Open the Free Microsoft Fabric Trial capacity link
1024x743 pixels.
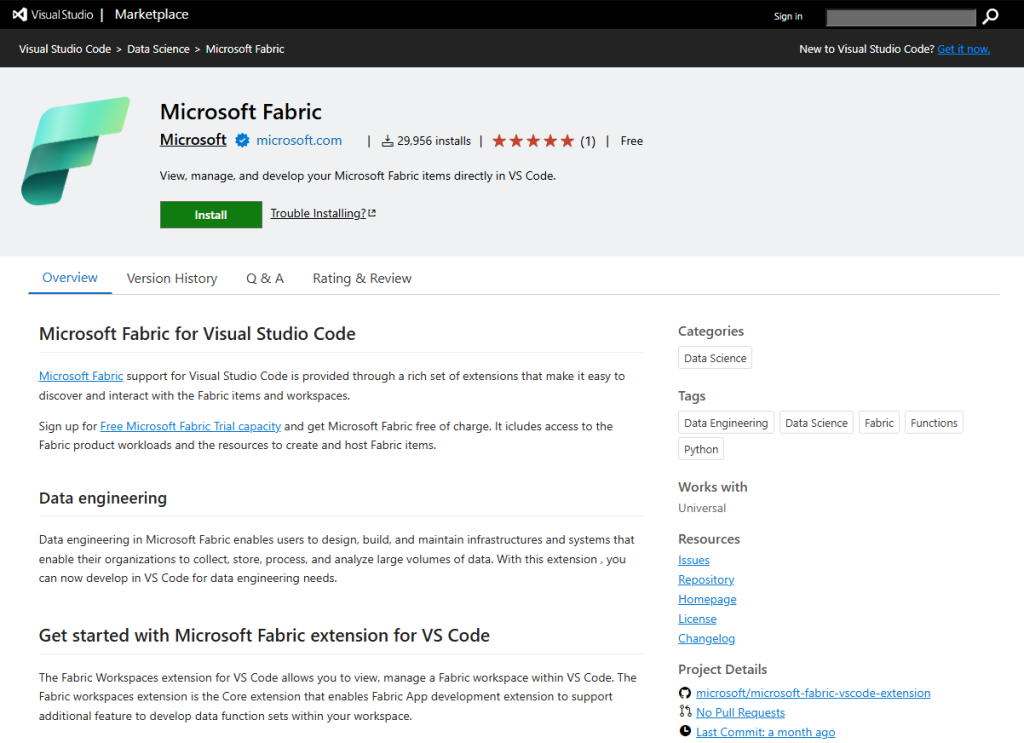(190, 425)
